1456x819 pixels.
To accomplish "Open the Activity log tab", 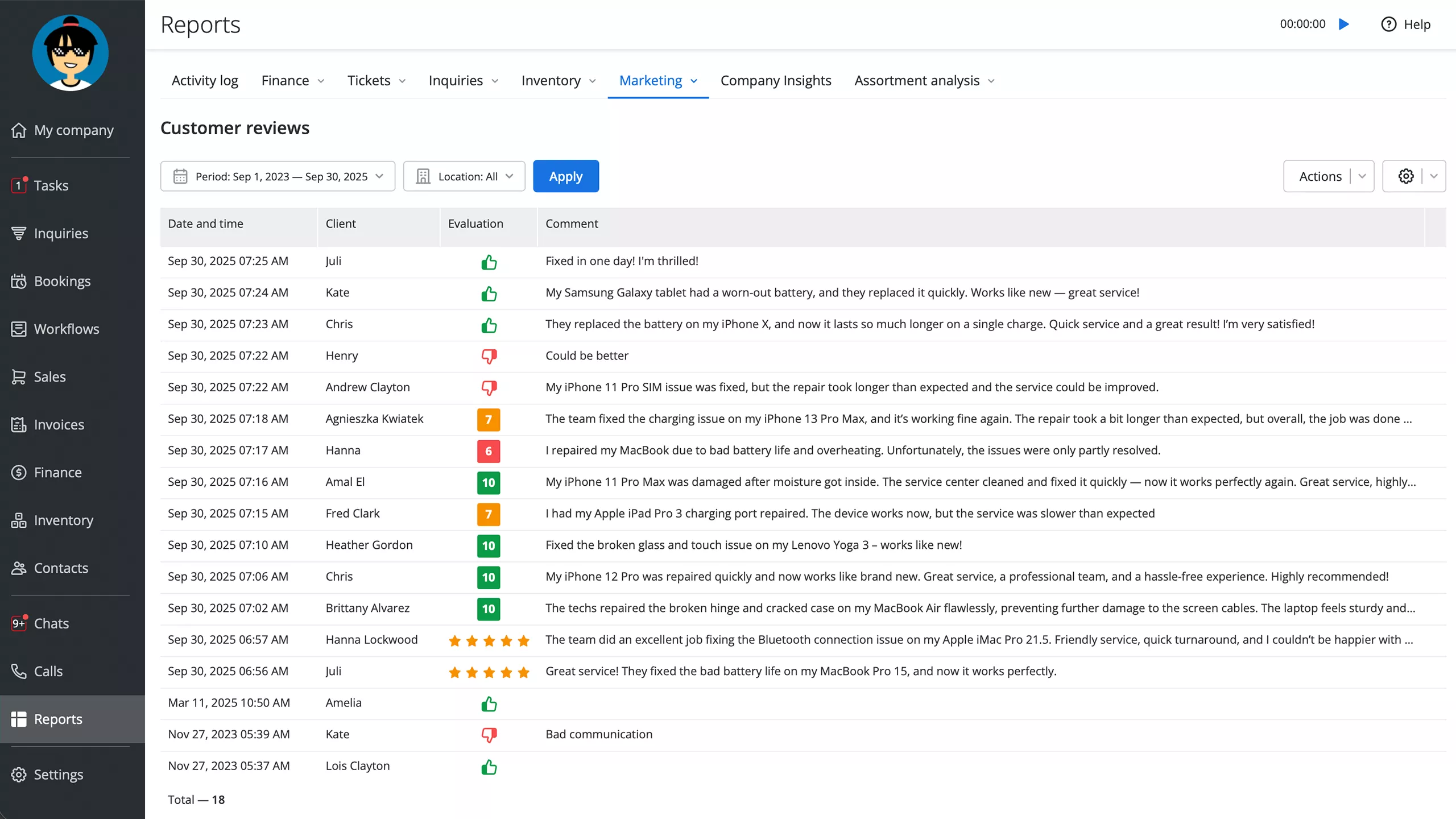I will point(205,80).
